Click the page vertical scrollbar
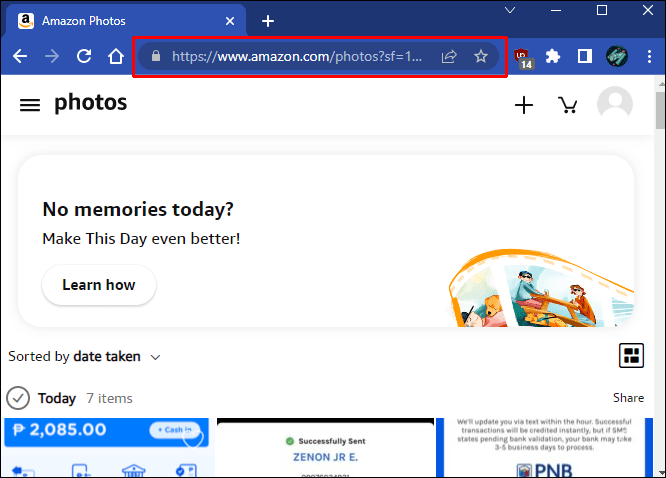Screen dimensions: 666x478 pyautogui.click(x=660, y=110)
